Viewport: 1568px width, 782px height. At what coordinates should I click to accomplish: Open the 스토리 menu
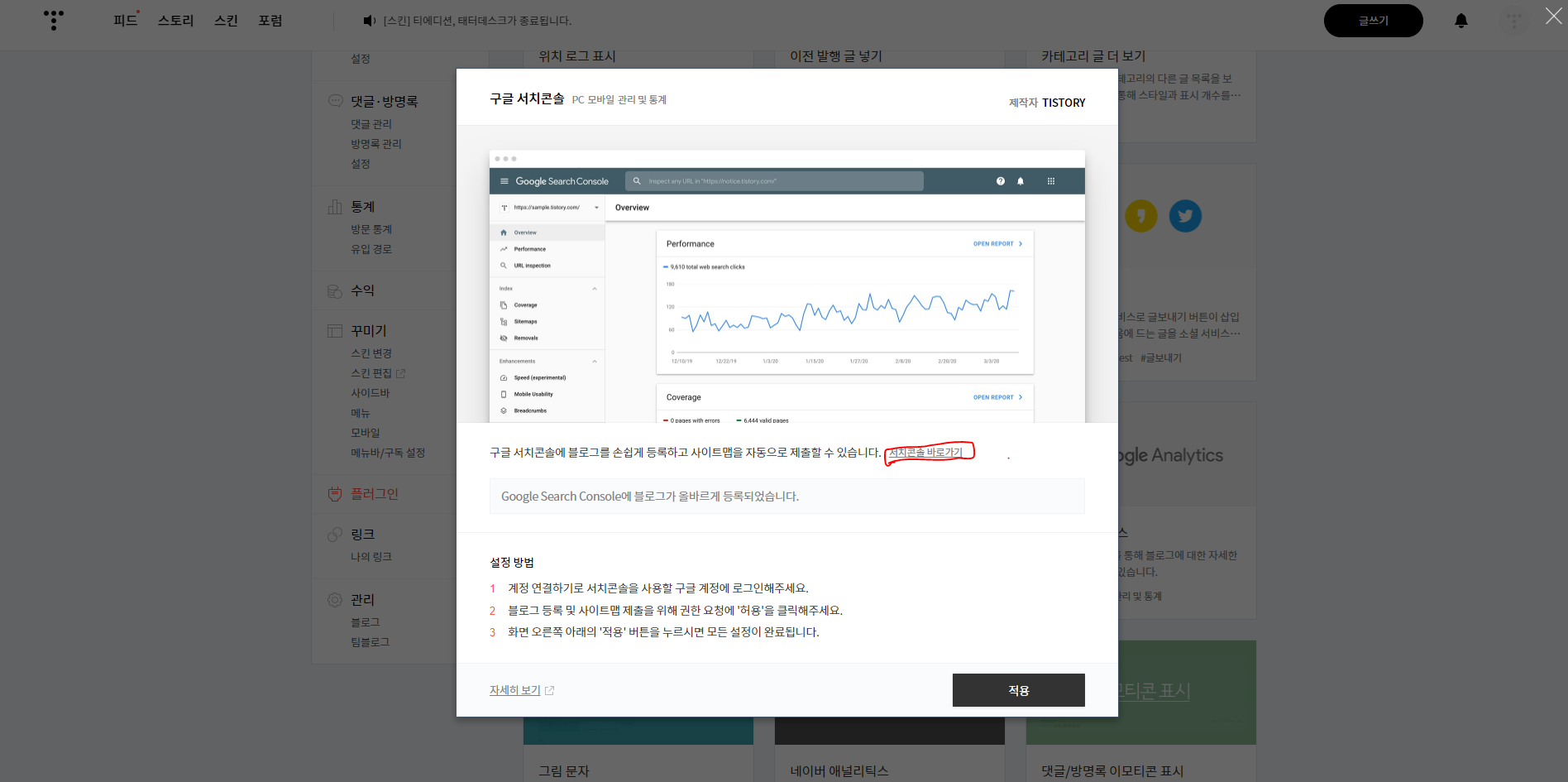point(175,21)
